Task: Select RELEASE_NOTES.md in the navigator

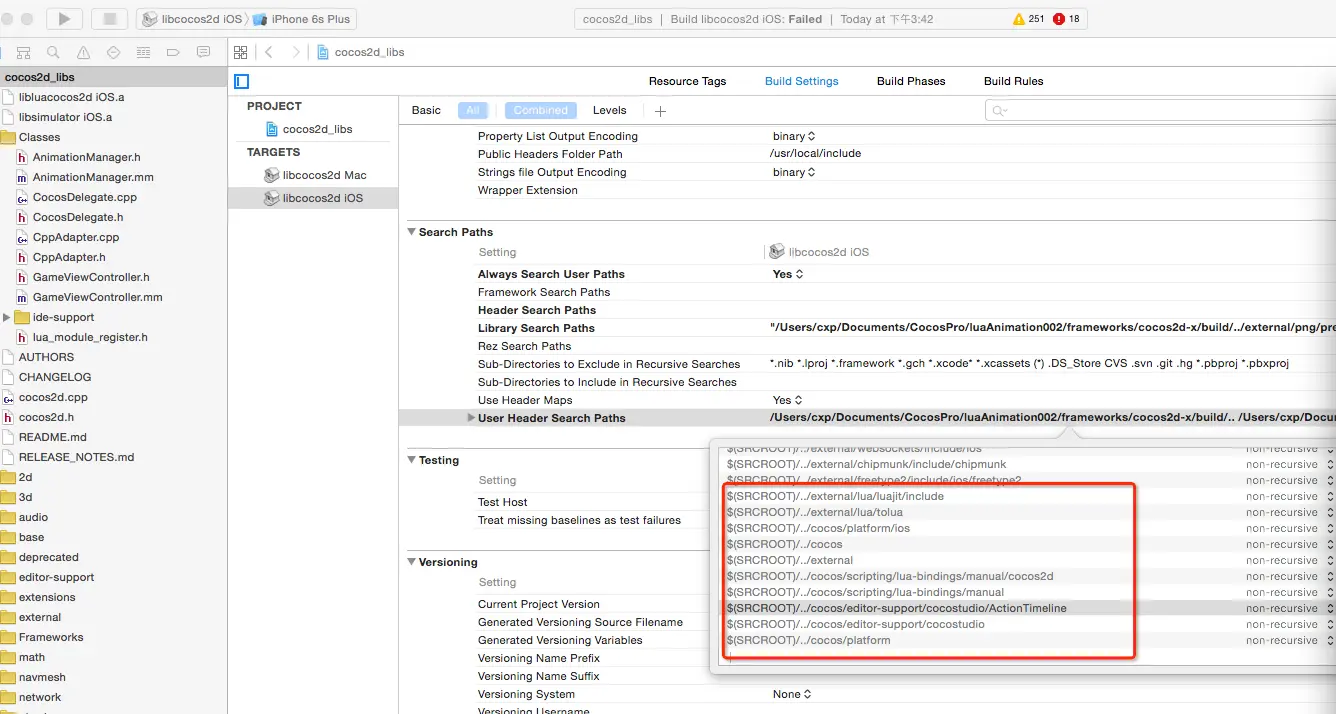Action: click(76, 457)
